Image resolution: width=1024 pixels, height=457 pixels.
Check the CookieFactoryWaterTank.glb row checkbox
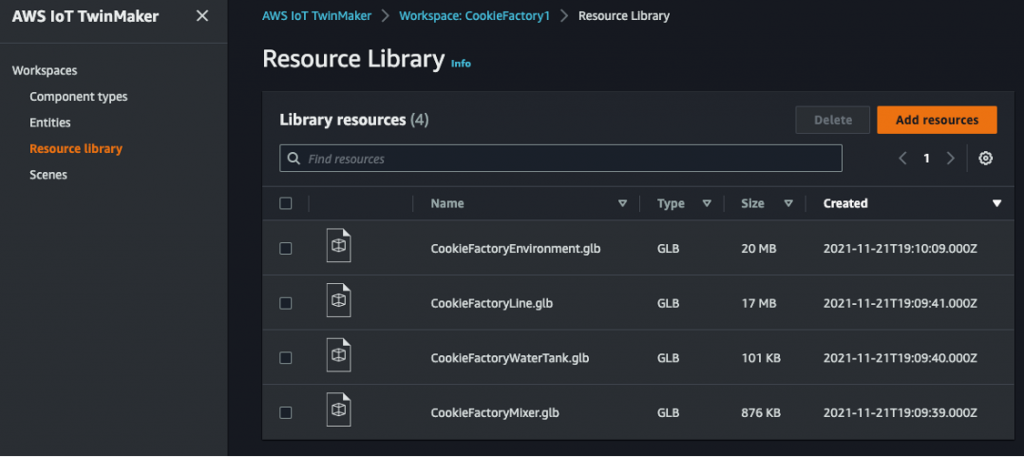tap(285, 358)
